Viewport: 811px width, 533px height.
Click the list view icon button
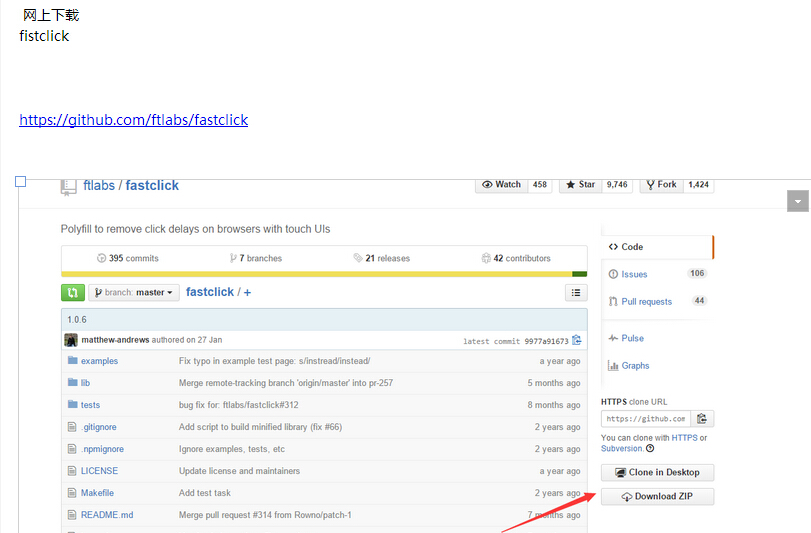pos(576,293)
